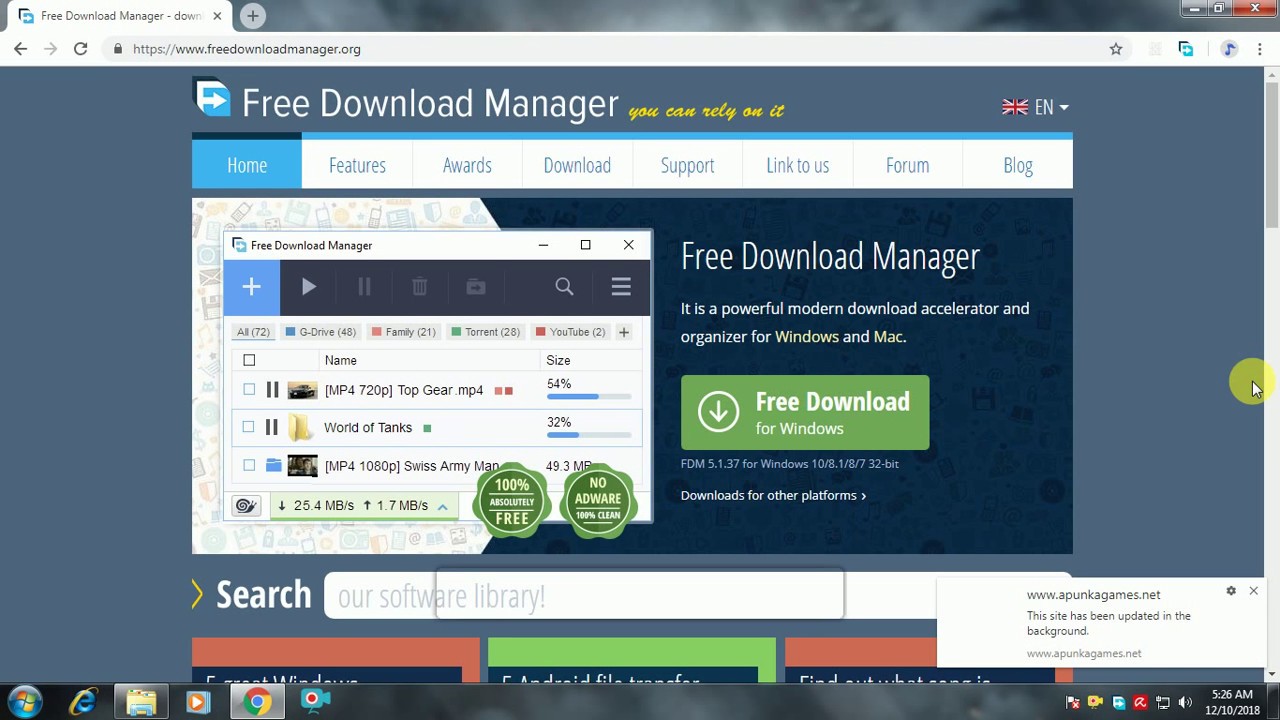Visit the Forum tab

(x=907, y=165)
